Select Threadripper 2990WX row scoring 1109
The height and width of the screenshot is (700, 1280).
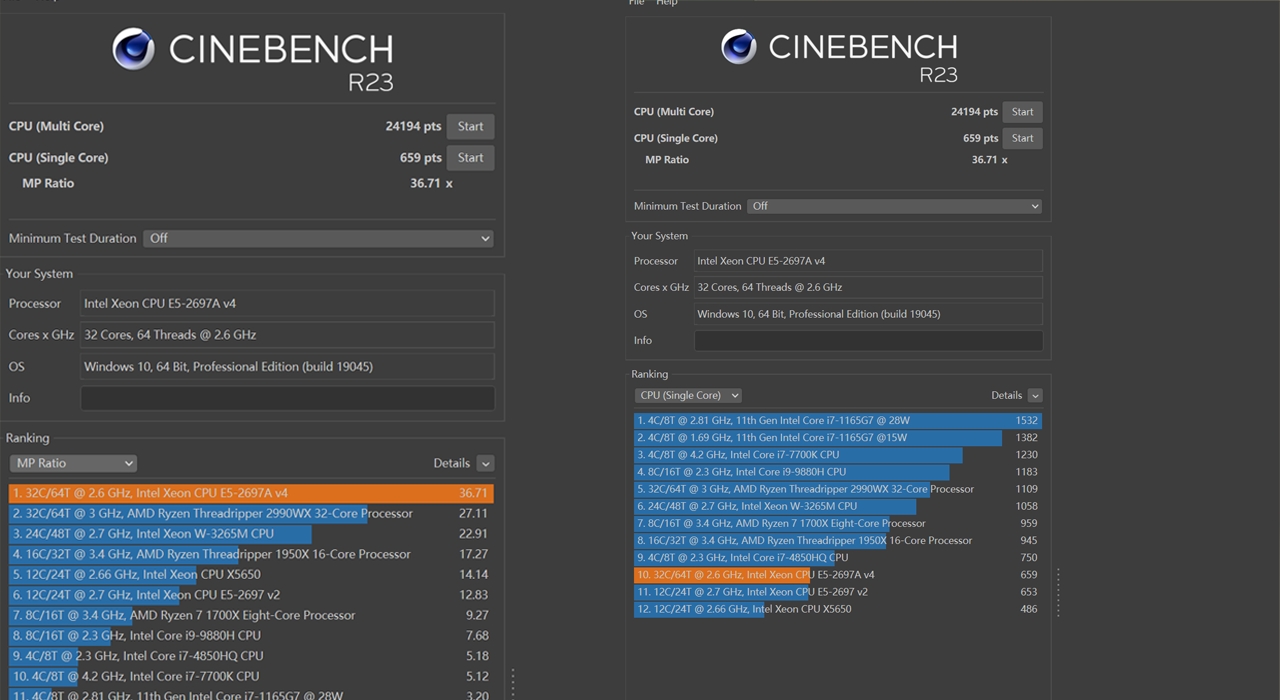838,489
